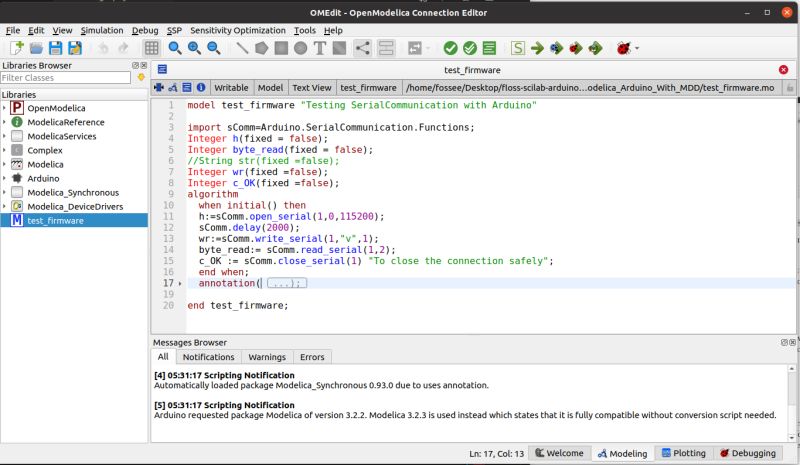Select the Rectangle shape tool
This screenshot has width=800, height=465.
281,48
